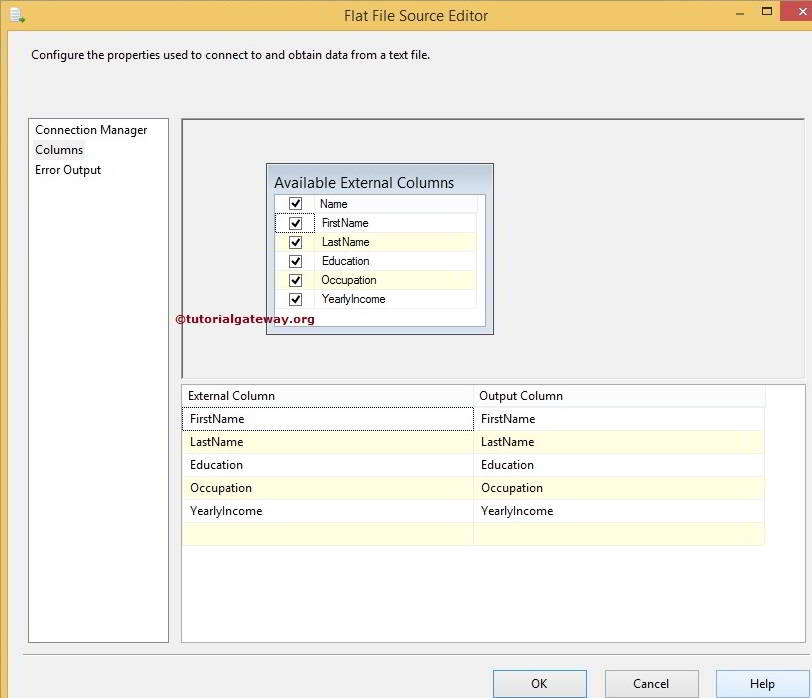812x698 pixels.
Task: Select the Connection Manager page
Action: pyautogui.click(x=90, y=130)
